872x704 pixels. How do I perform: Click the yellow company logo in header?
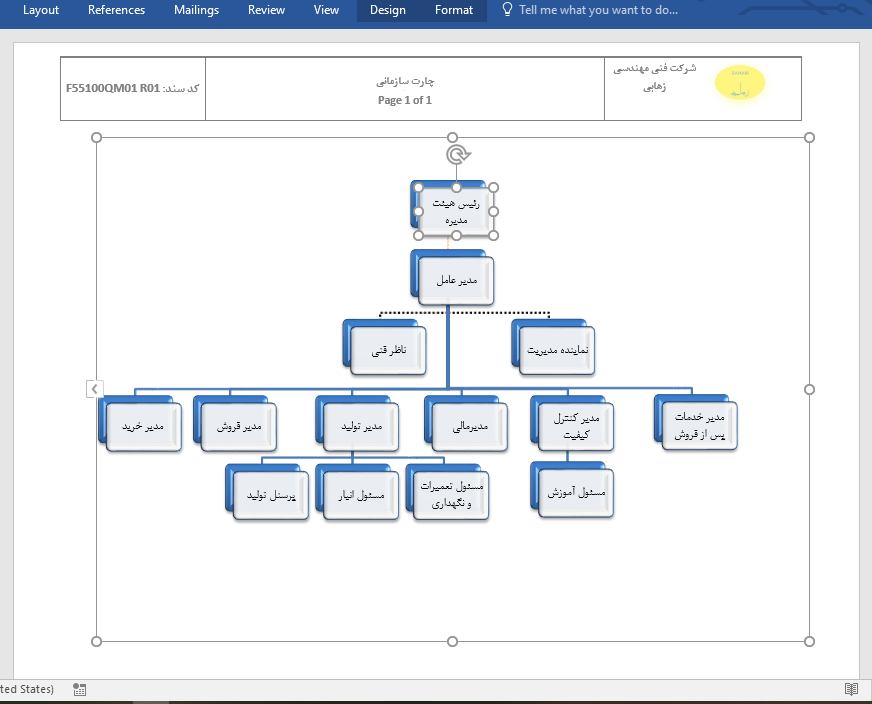pyautogui.click(x=740, y=85)
